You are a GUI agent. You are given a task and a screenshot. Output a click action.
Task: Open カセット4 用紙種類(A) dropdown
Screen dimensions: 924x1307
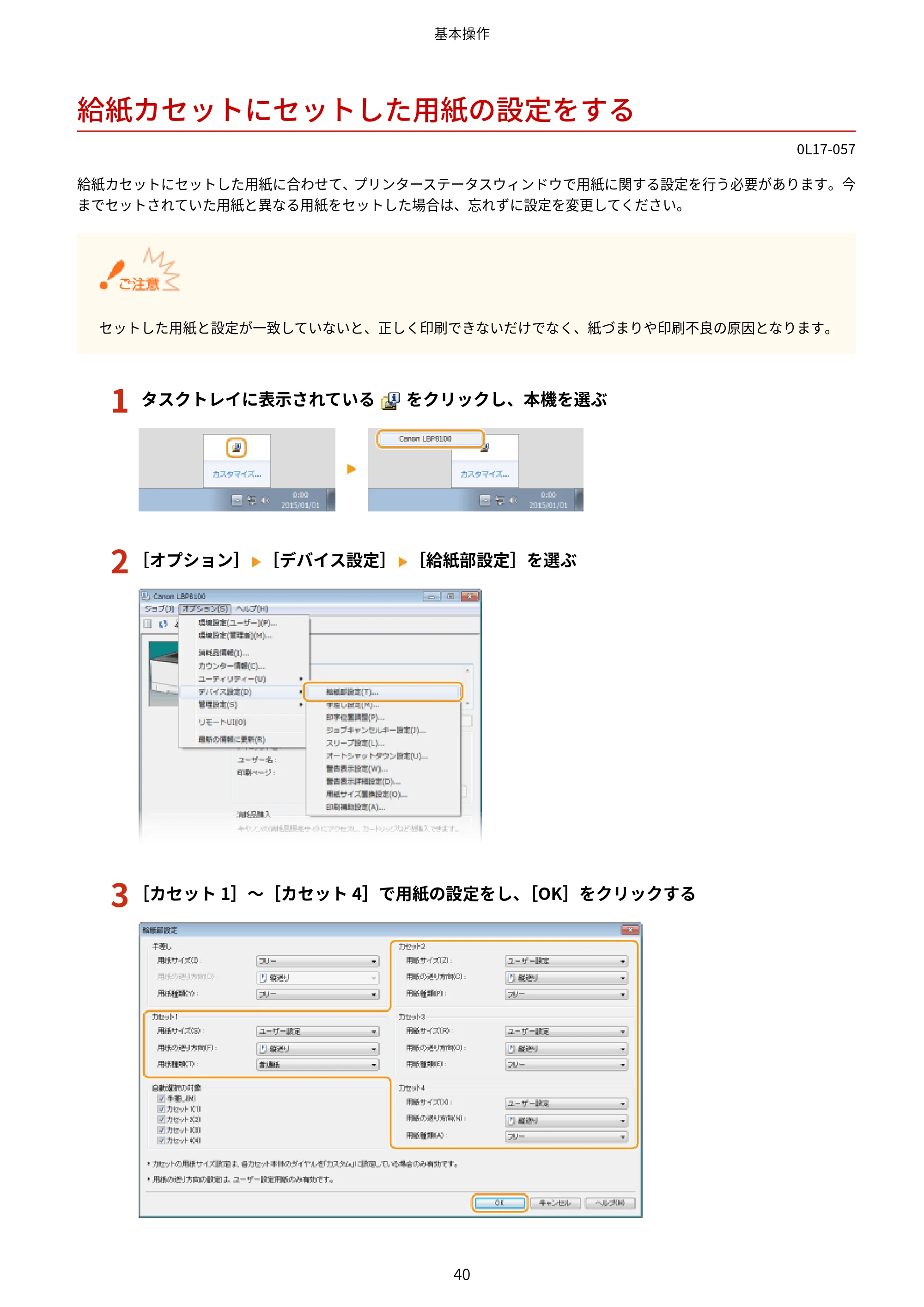(x=566, y=1137)
